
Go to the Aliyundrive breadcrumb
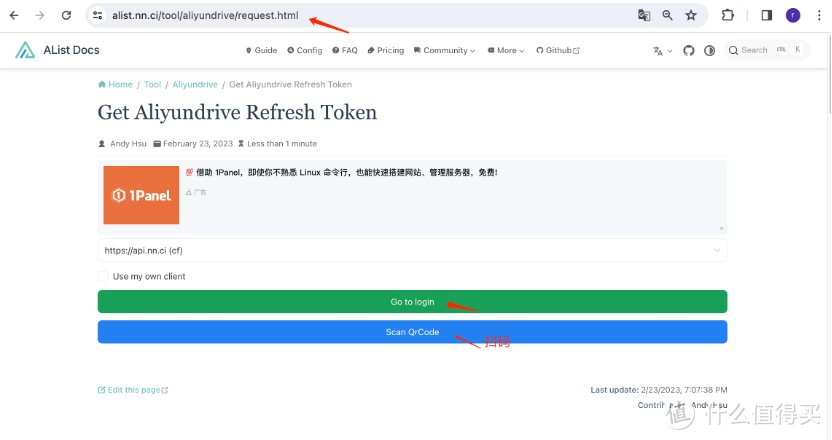point(195,84)
